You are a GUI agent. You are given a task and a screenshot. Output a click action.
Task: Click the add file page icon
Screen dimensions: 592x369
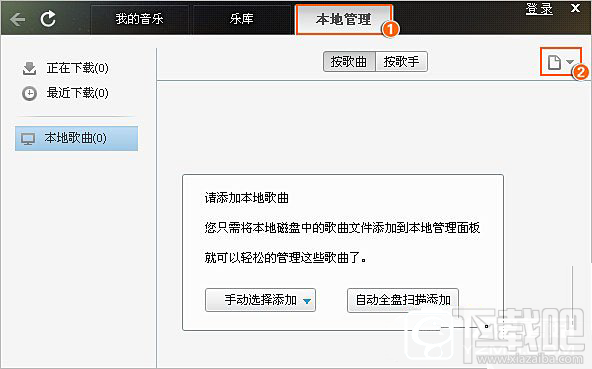[x=554, y=62]
